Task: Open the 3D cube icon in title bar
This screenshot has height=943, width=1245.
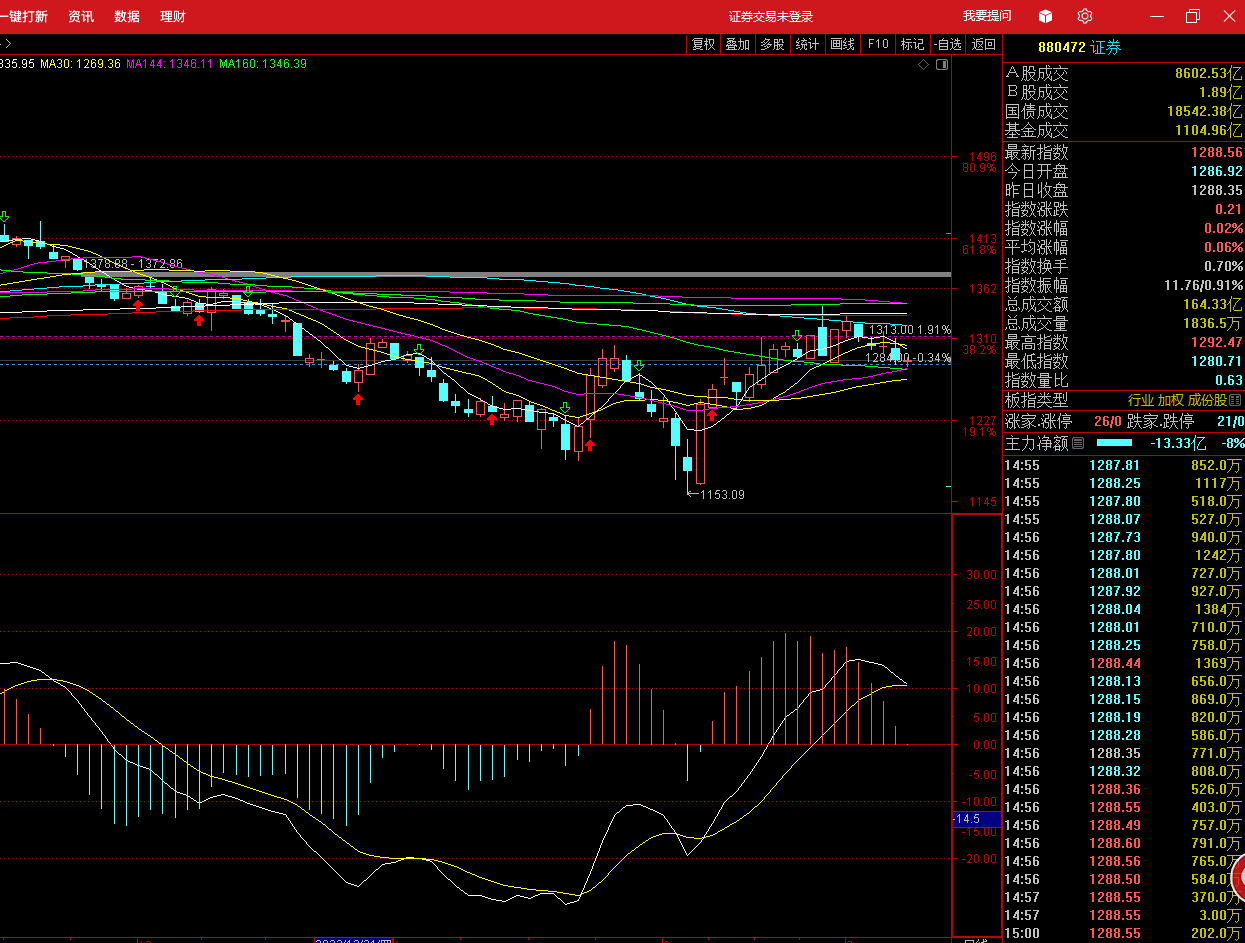Action: [1045, 16]
